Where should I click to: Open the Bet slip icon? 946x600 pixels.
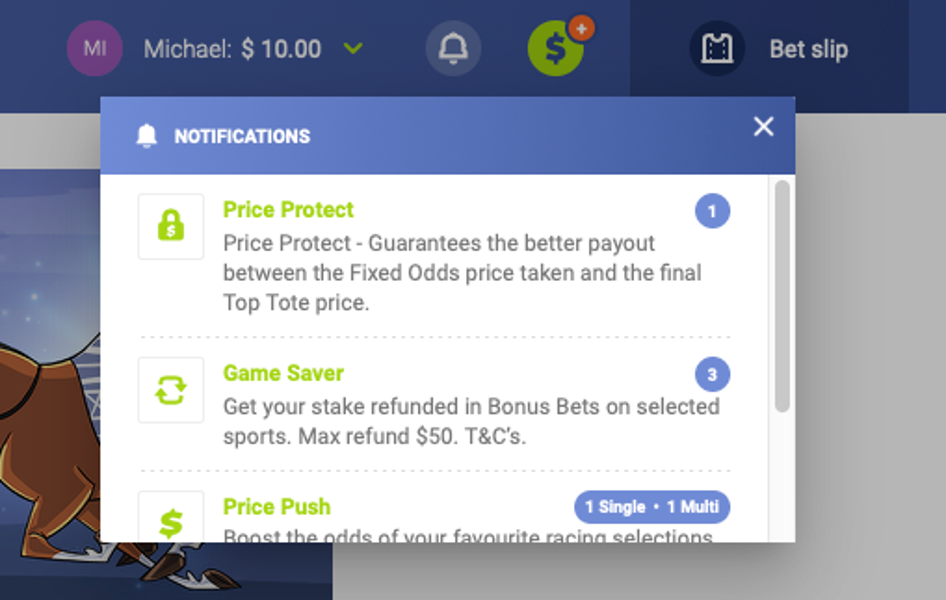click(x=717, y=48)
